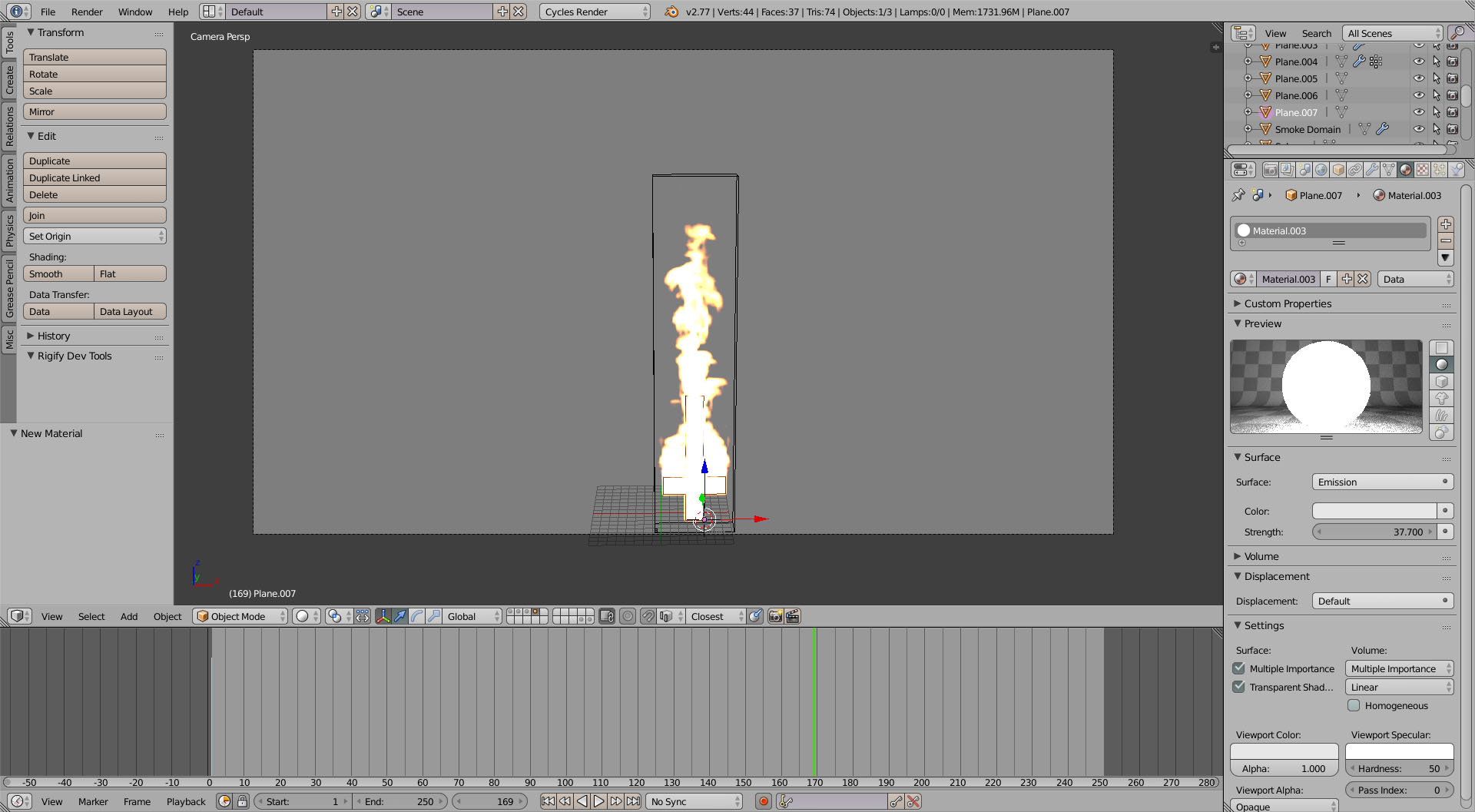This screenshot has width=1475, height=812.
Task: Click the Viewport Color swatch
Action: click(x=1284, y=751)
